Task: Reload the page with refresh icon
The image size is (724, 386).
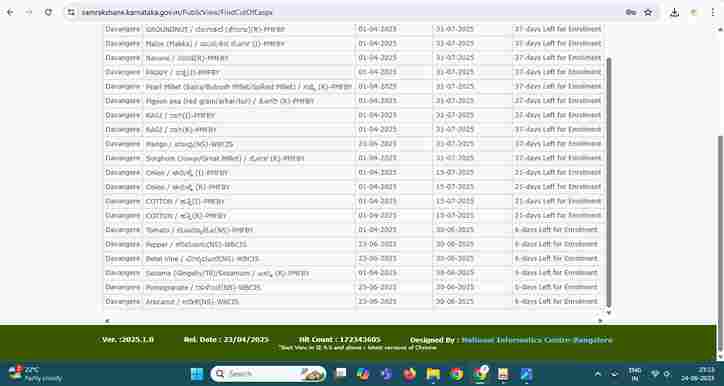Action: [x=48, y=12]
